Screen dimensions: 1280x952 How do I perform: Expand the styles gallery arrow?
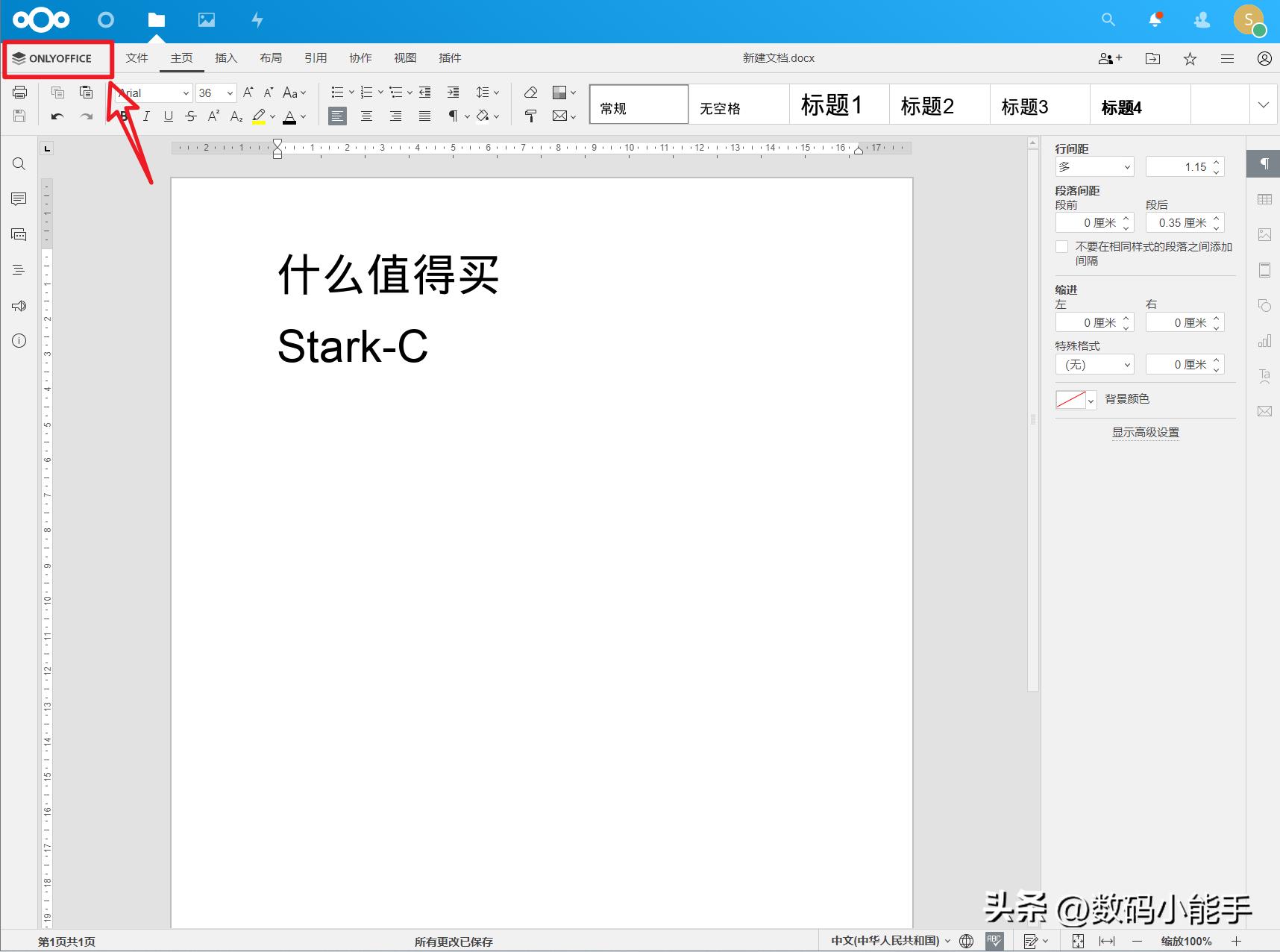point(1263,105)
